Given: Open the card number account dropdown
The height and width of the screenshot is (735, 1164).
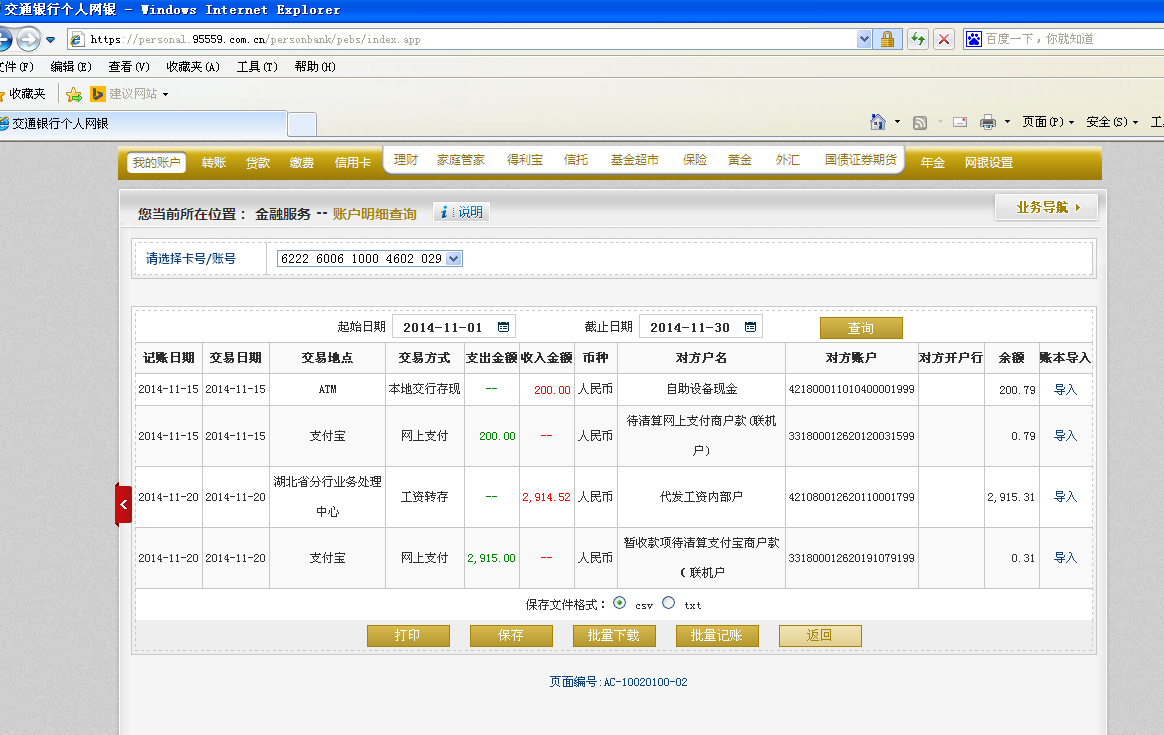Looking at the screenshot, I should click(453, 258).
